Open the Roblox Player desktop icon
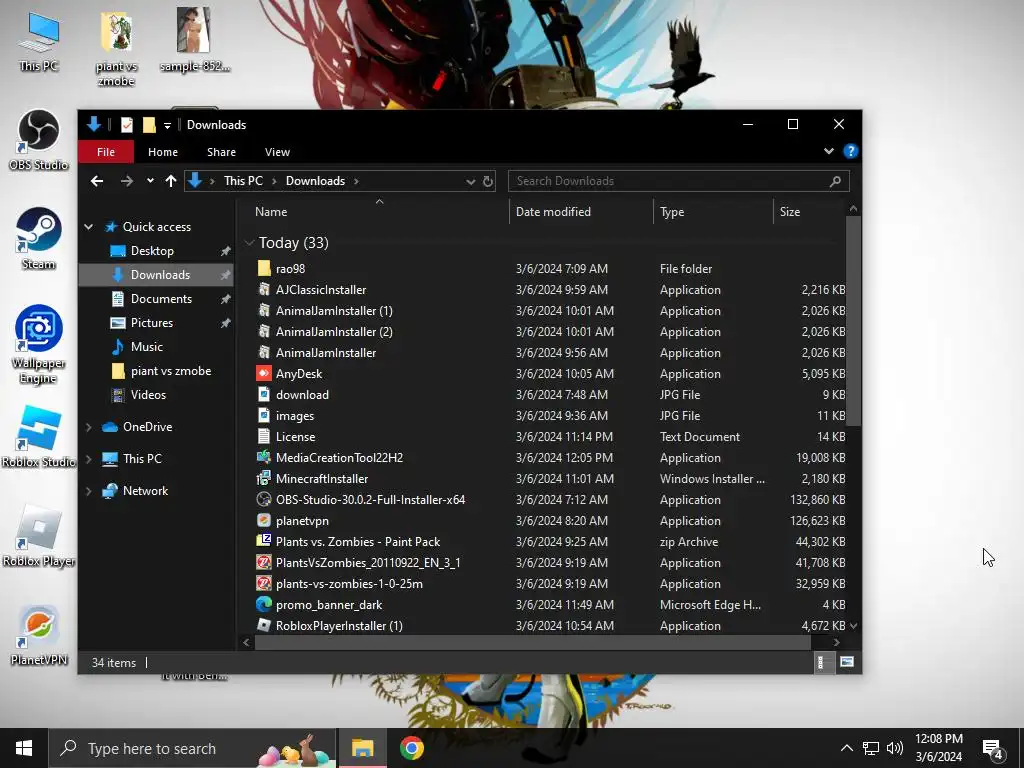Viewport: 1024px width, 768px height. (39, 536)
